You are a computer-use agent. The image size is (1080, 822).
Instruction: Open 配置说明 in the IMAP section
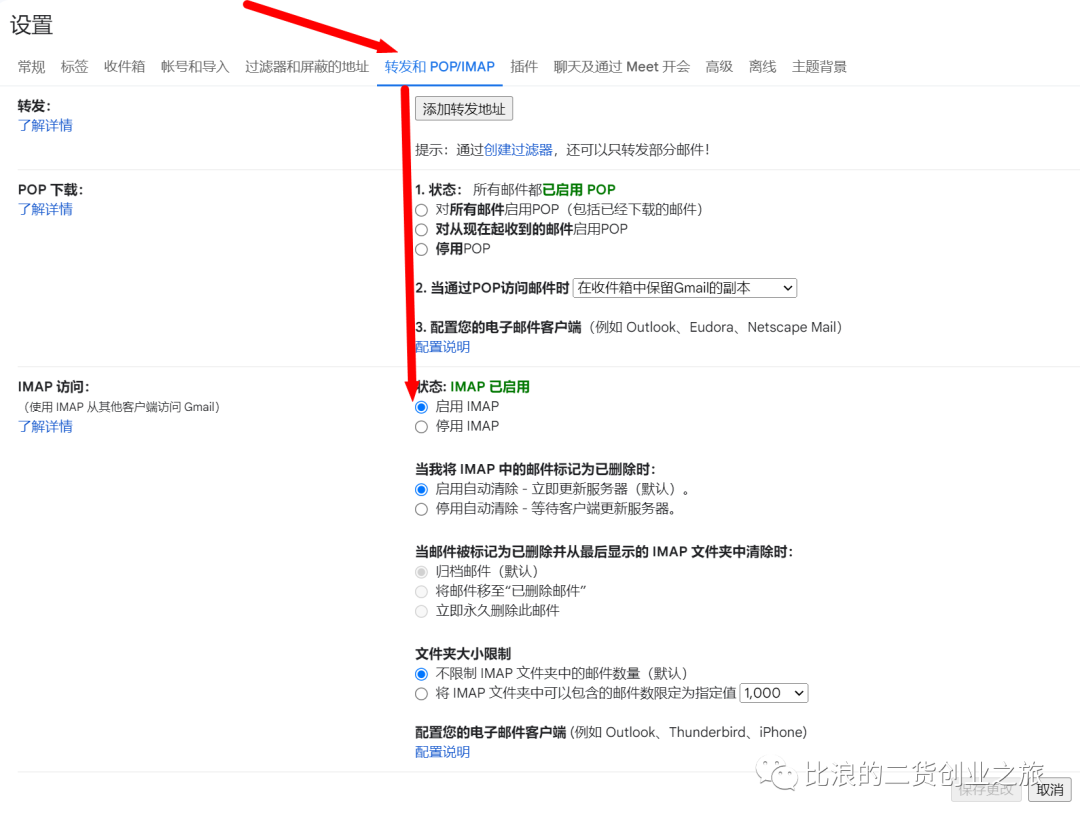[441, 751]
